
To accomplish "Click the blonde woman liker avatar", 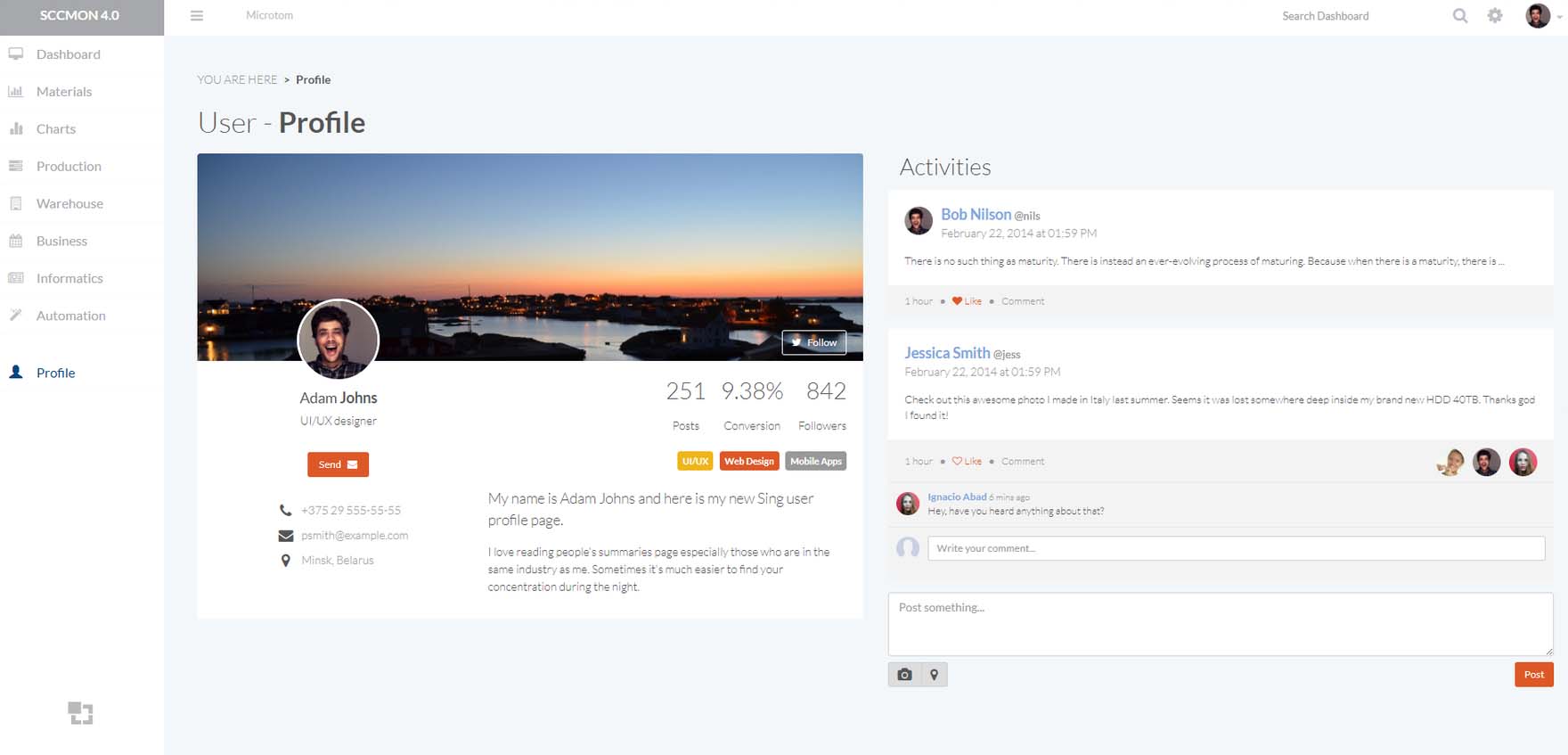I will pos(1450,462).
